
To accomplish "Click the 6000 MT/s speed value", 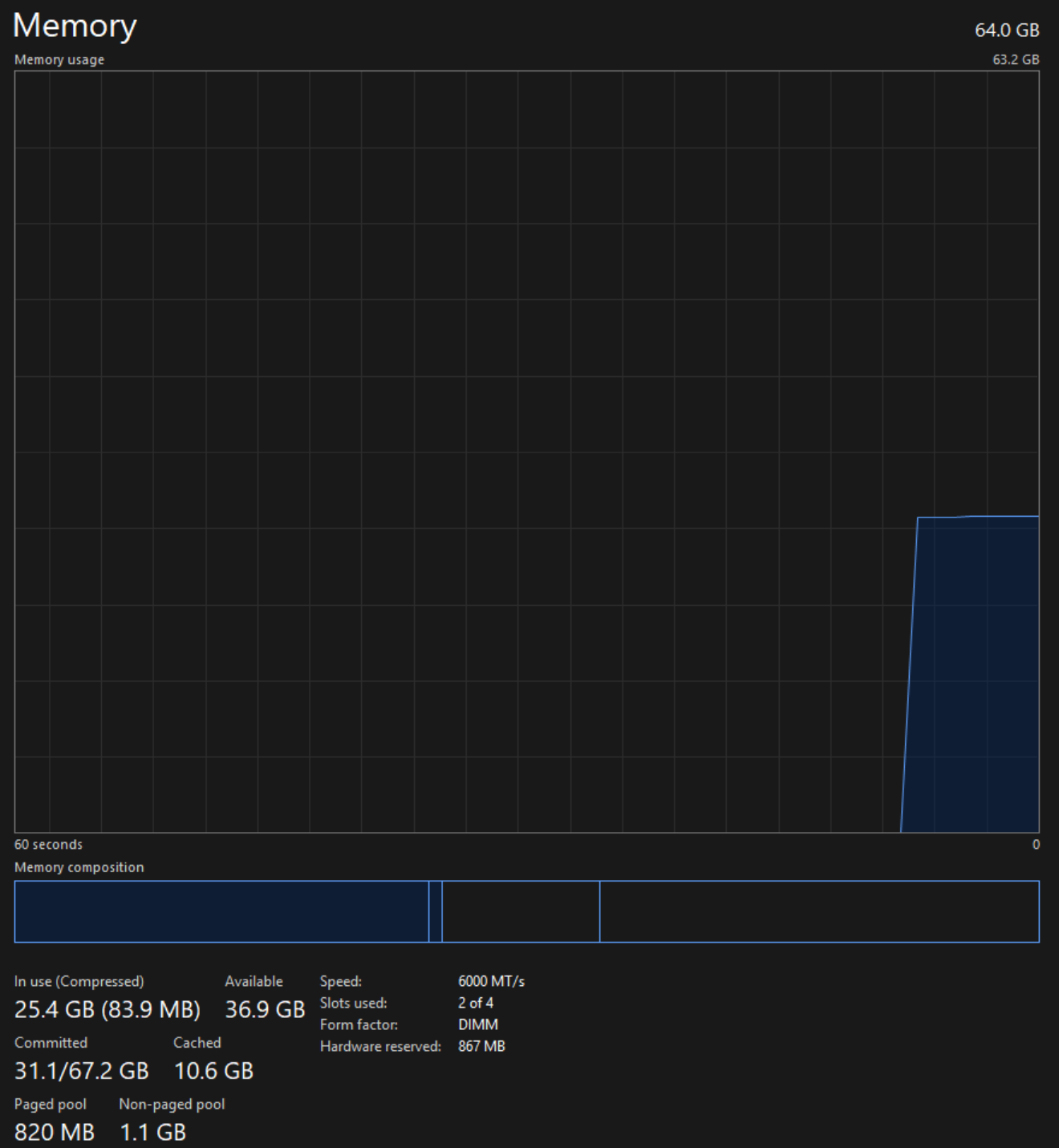I will coord(491,981).
